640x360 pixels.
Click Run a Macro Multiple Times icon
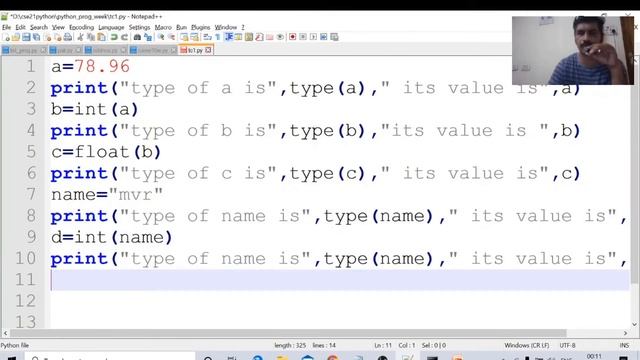324,37
